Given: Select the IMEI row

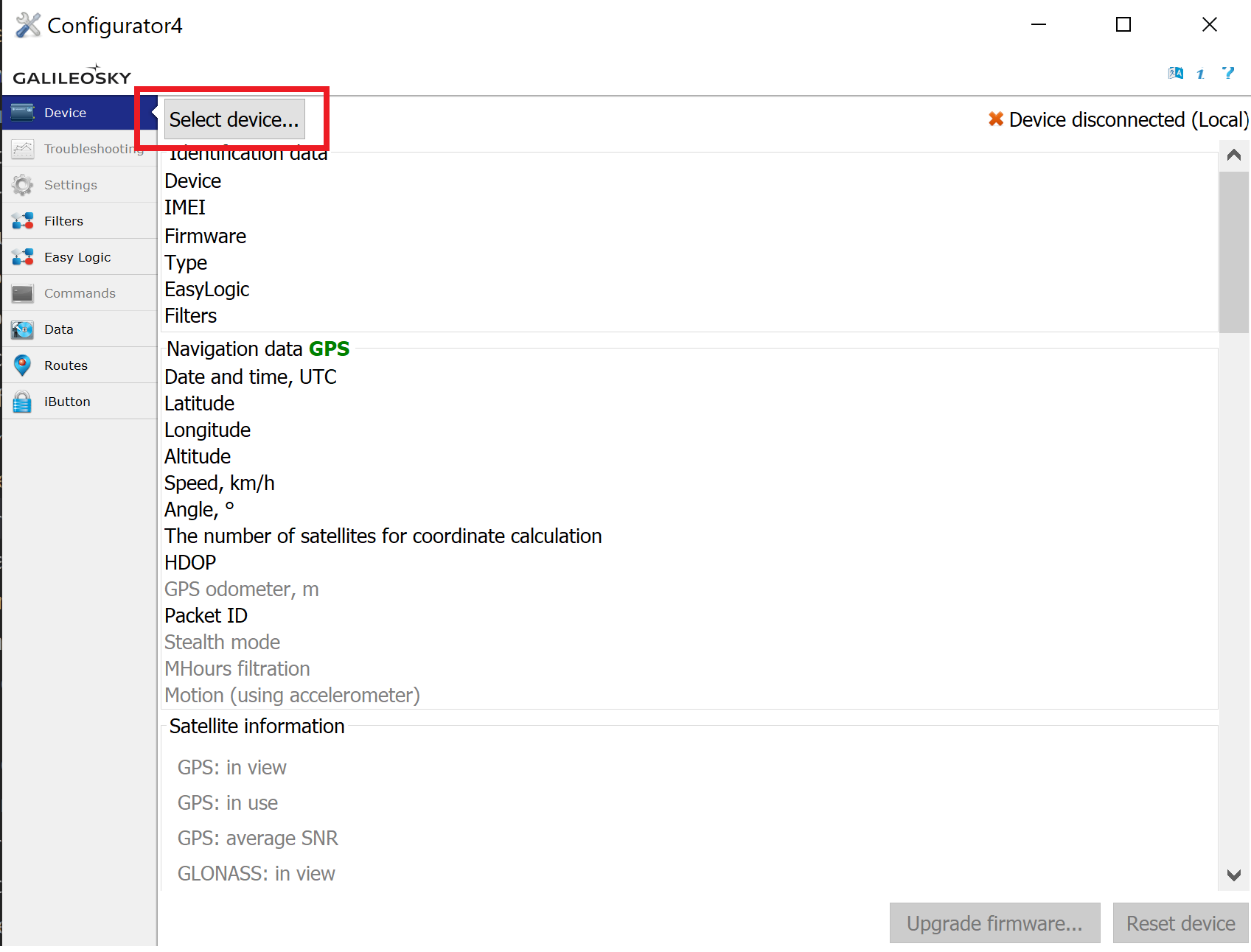Looking at the screenshot, I should click(184, 208).
